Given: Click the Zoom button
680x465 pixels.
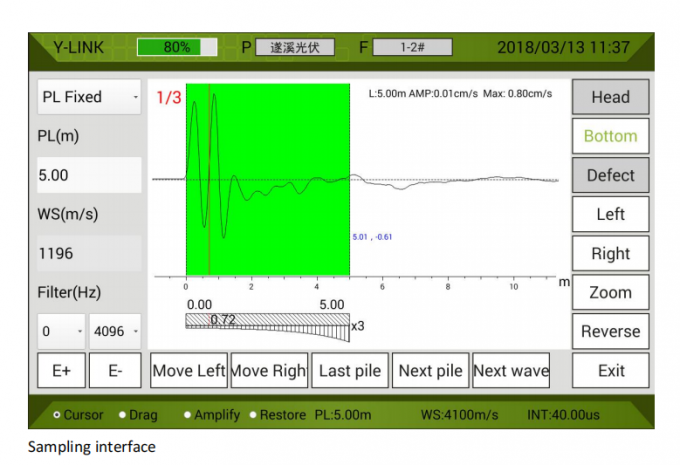Looking at the screenshot, I should click(x=610, y=292).
